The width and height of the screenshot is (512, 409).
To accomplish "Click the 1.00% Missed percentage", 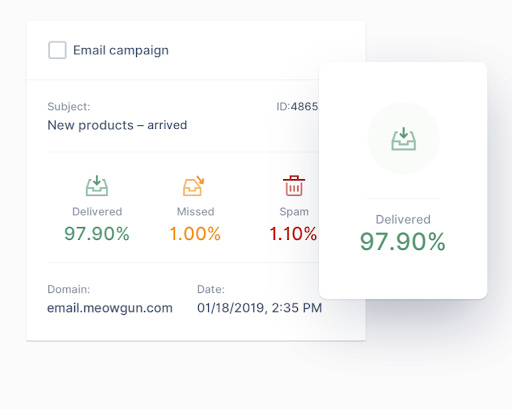I will 195,233.
